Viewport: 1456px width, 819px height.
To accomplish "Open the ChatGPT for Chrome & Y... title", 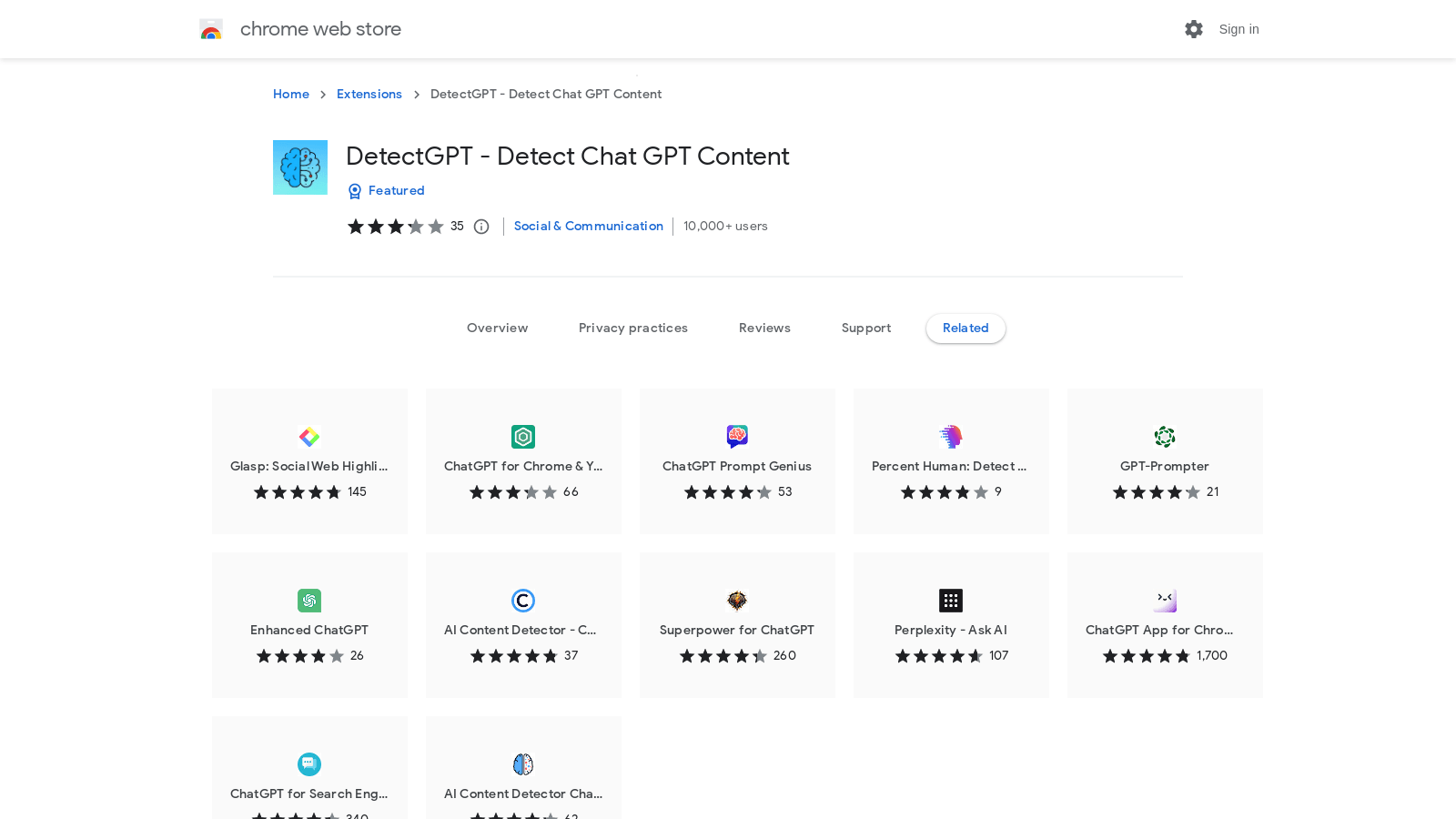I will [x=523, y=467].
